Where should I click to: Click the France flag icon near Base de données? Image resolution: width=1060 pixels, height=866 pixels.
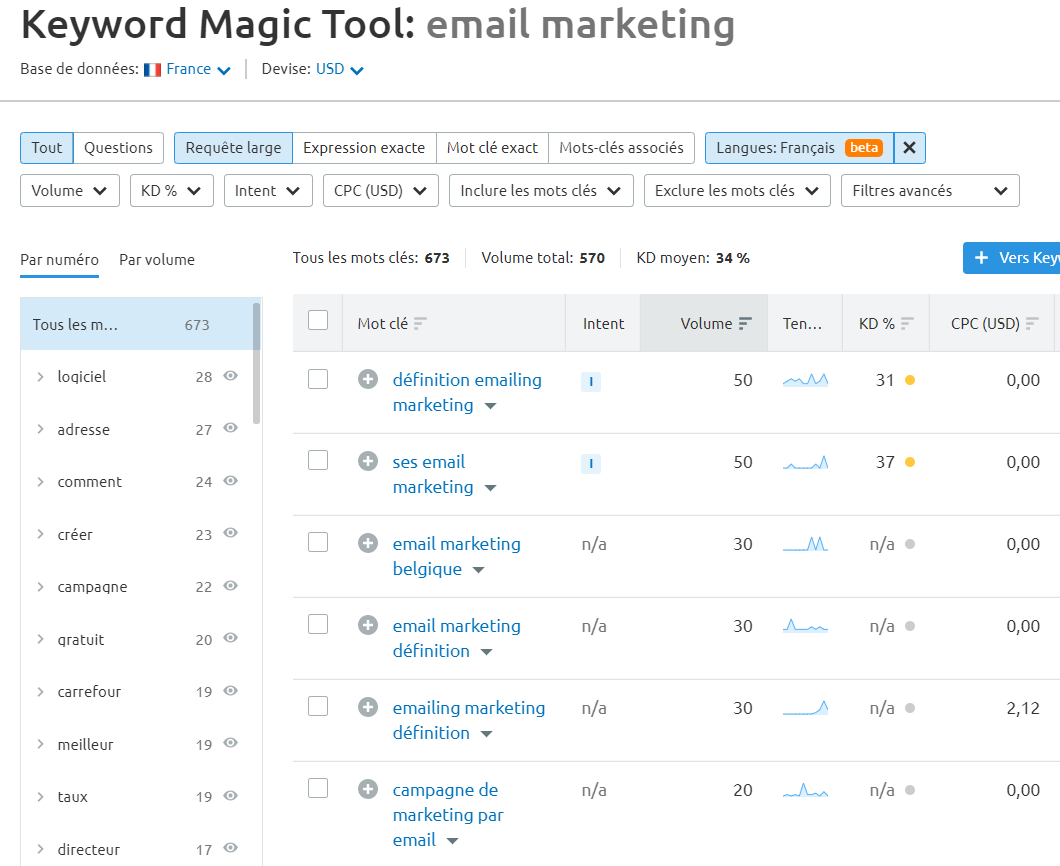(152, 69)
